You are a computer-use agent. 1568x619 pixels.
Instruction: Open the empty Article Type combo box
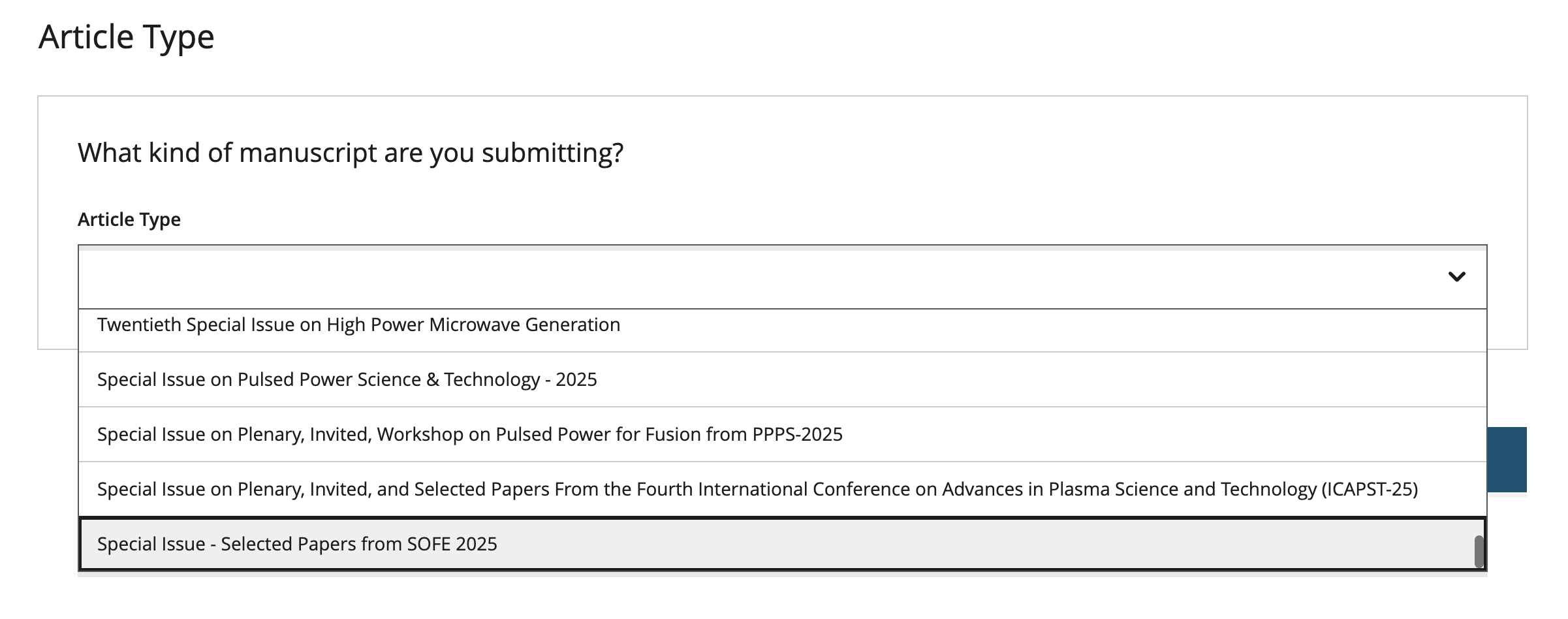pos(782,277)
